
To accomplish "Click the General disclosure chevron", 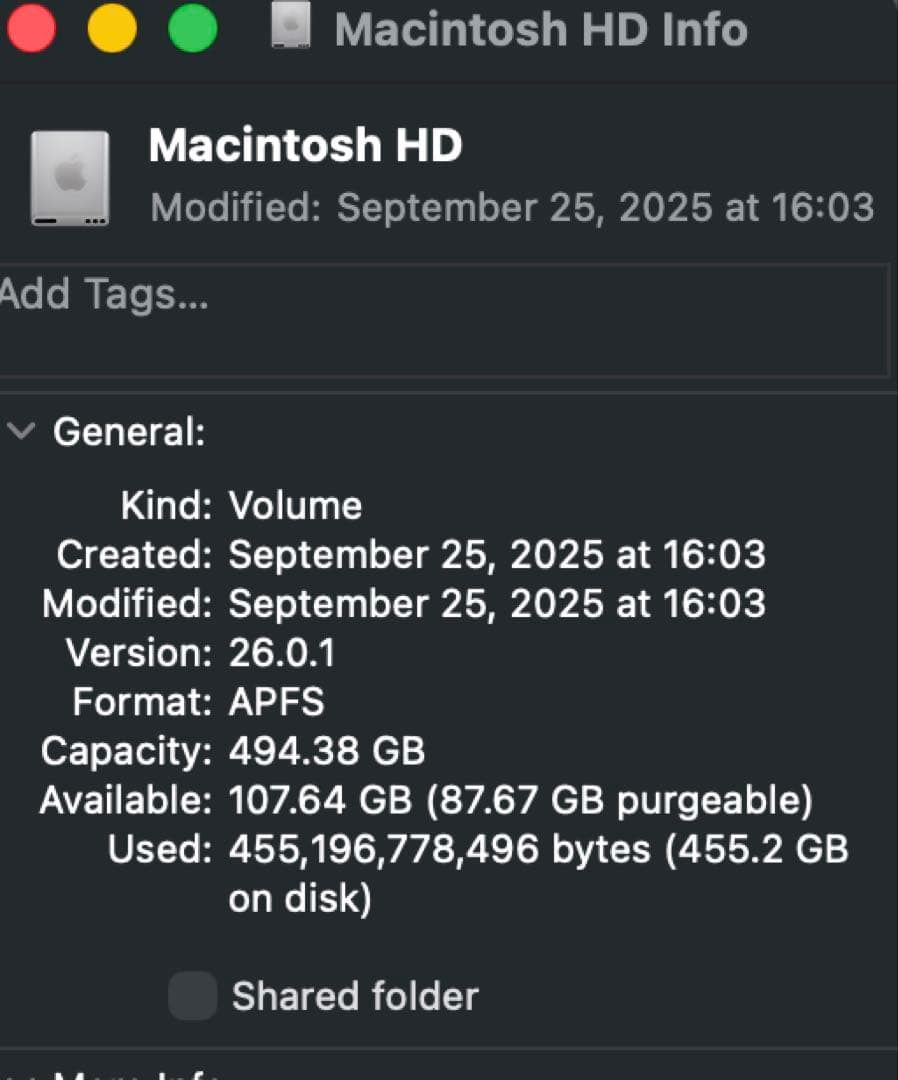I will pyautogui.click(x=22, y=432).
